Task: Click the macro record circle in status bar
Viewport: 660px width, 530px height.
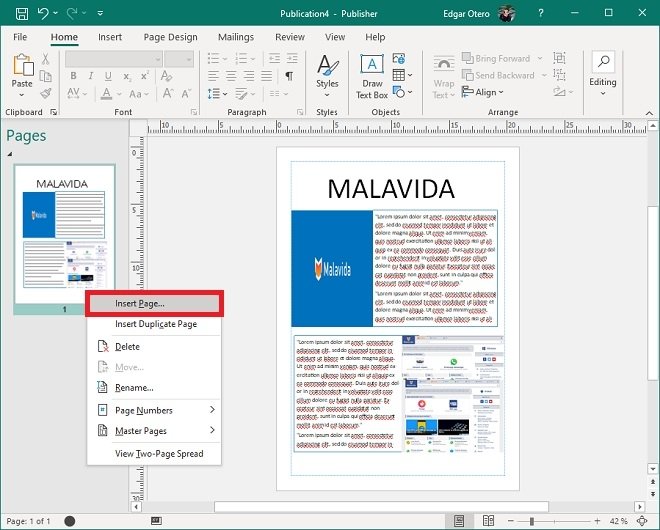Action: point(69,521)
